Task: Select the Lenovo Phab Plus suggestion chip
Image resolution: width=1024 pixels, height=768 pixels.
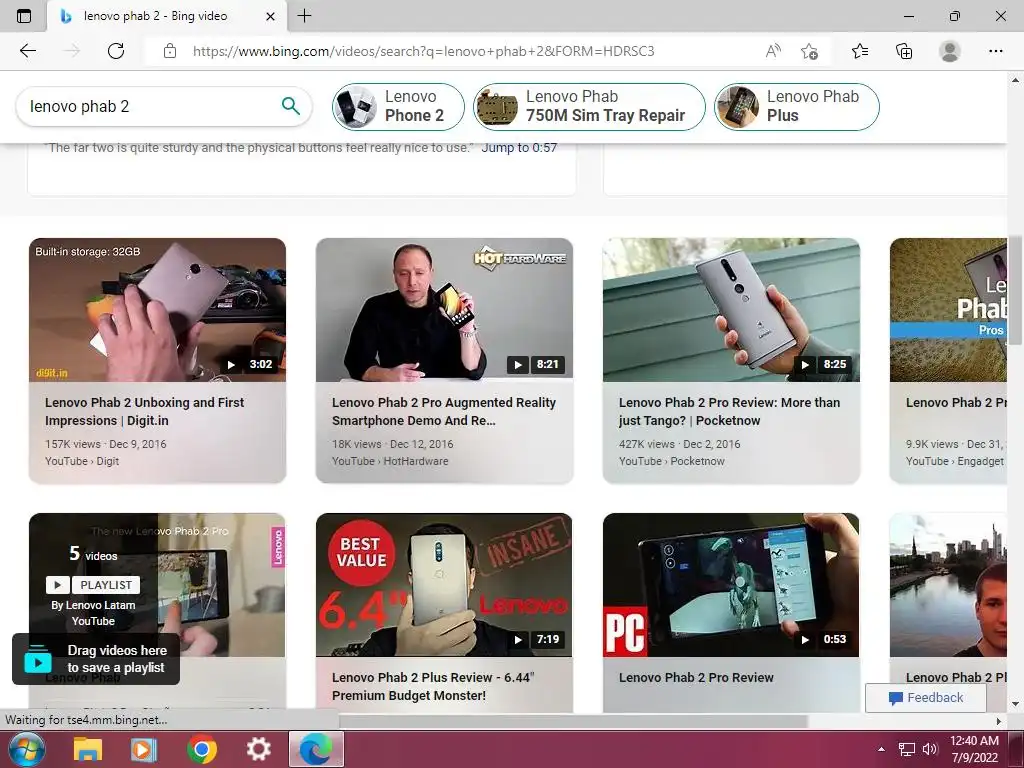Action: 797,106
